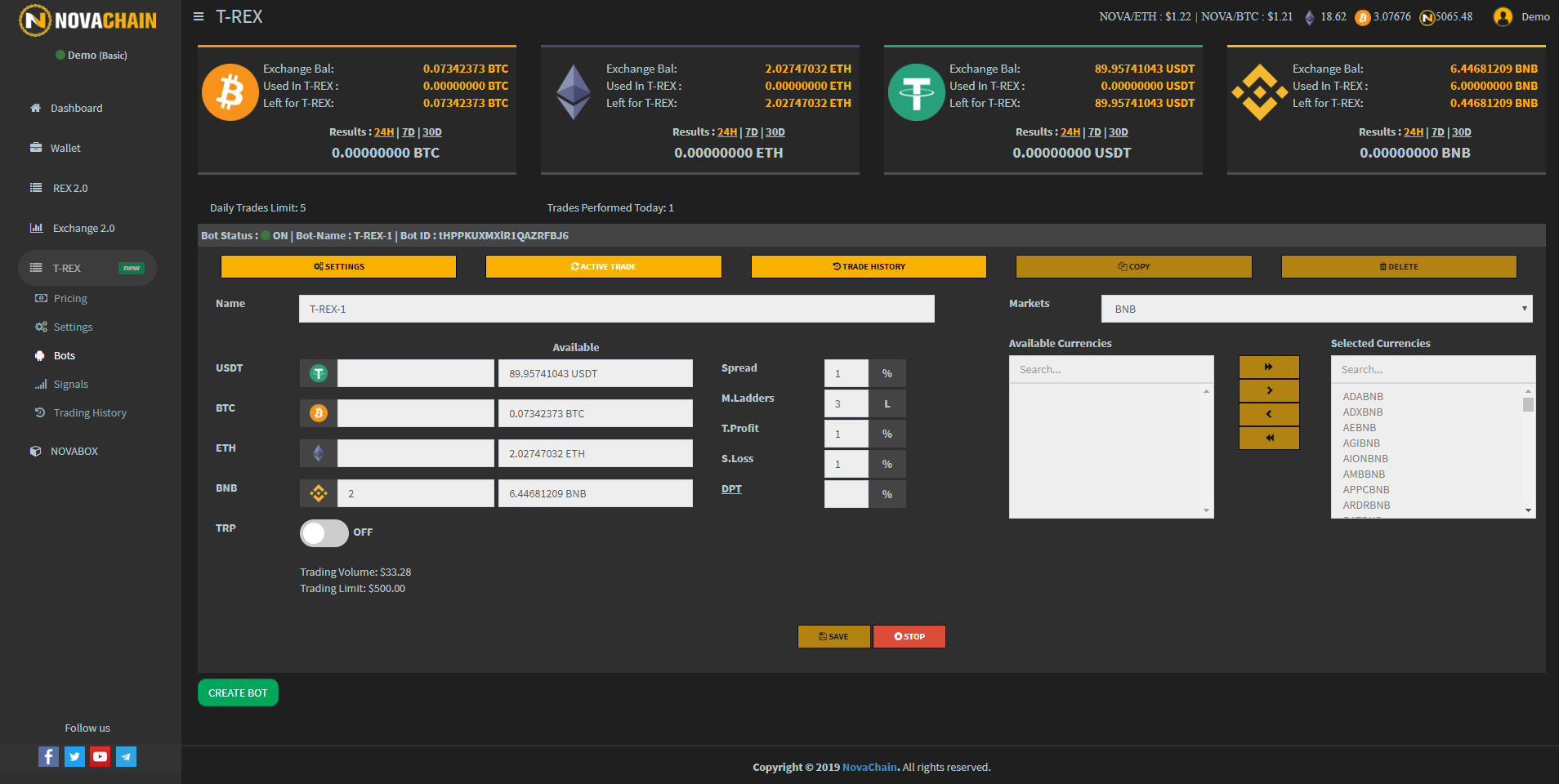1559x784 pixels.
Task: Click the Ethereum icon in ETH row
Action: pos(319,453)
